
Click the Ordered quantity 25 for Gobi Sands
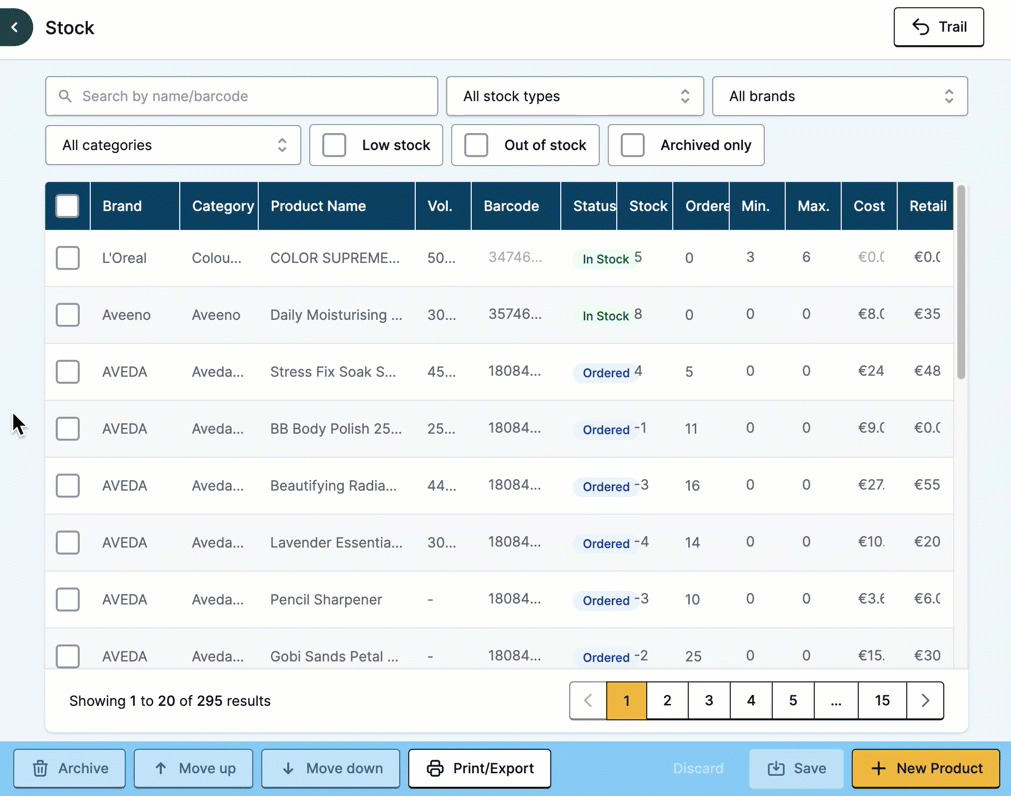693,656
